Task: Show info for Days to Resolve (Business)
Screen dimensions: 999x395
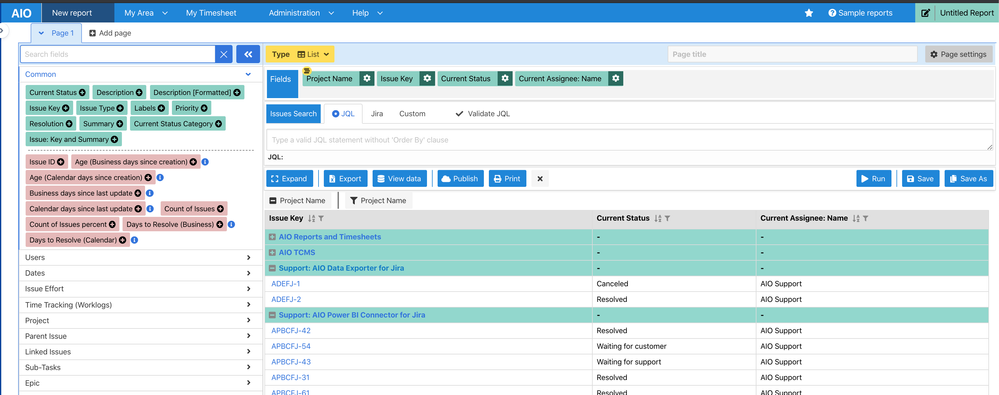Action: click(x=231, y=224)
